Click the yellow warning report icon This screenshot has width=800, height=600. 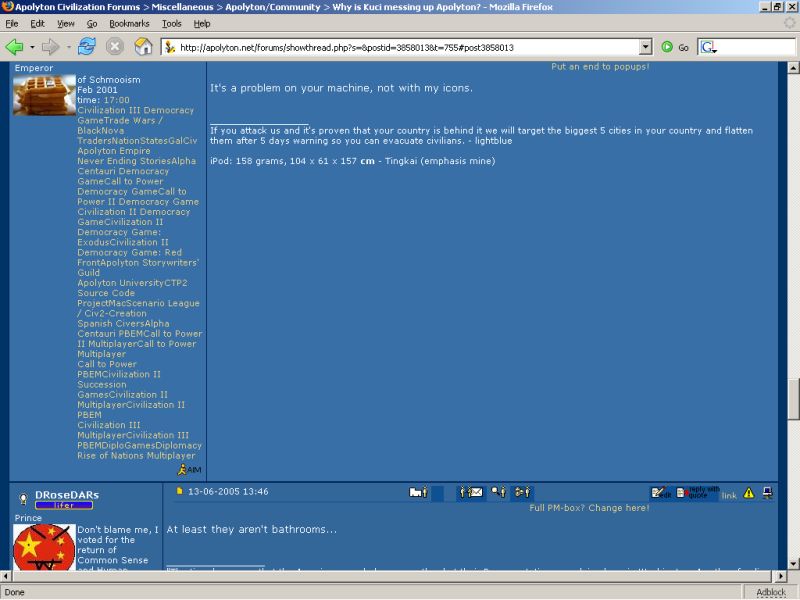pyautogui.click(x=748, y=493)
